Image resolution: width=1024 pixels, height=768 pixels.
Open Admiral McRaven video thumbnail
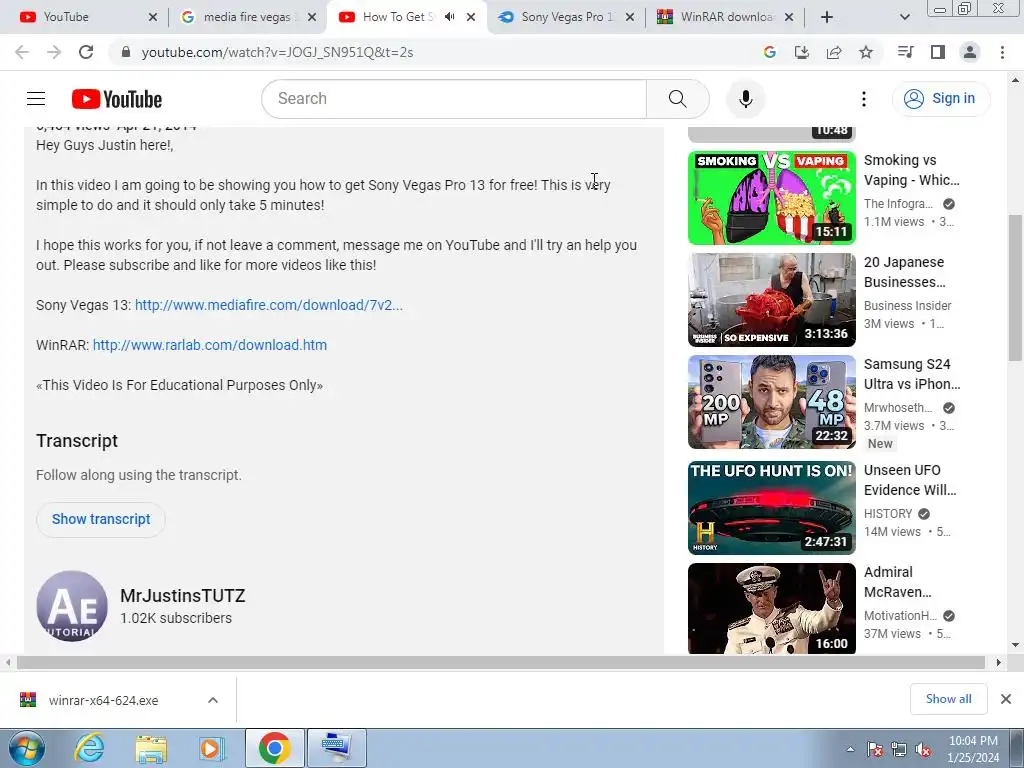[x=771, y=609]
